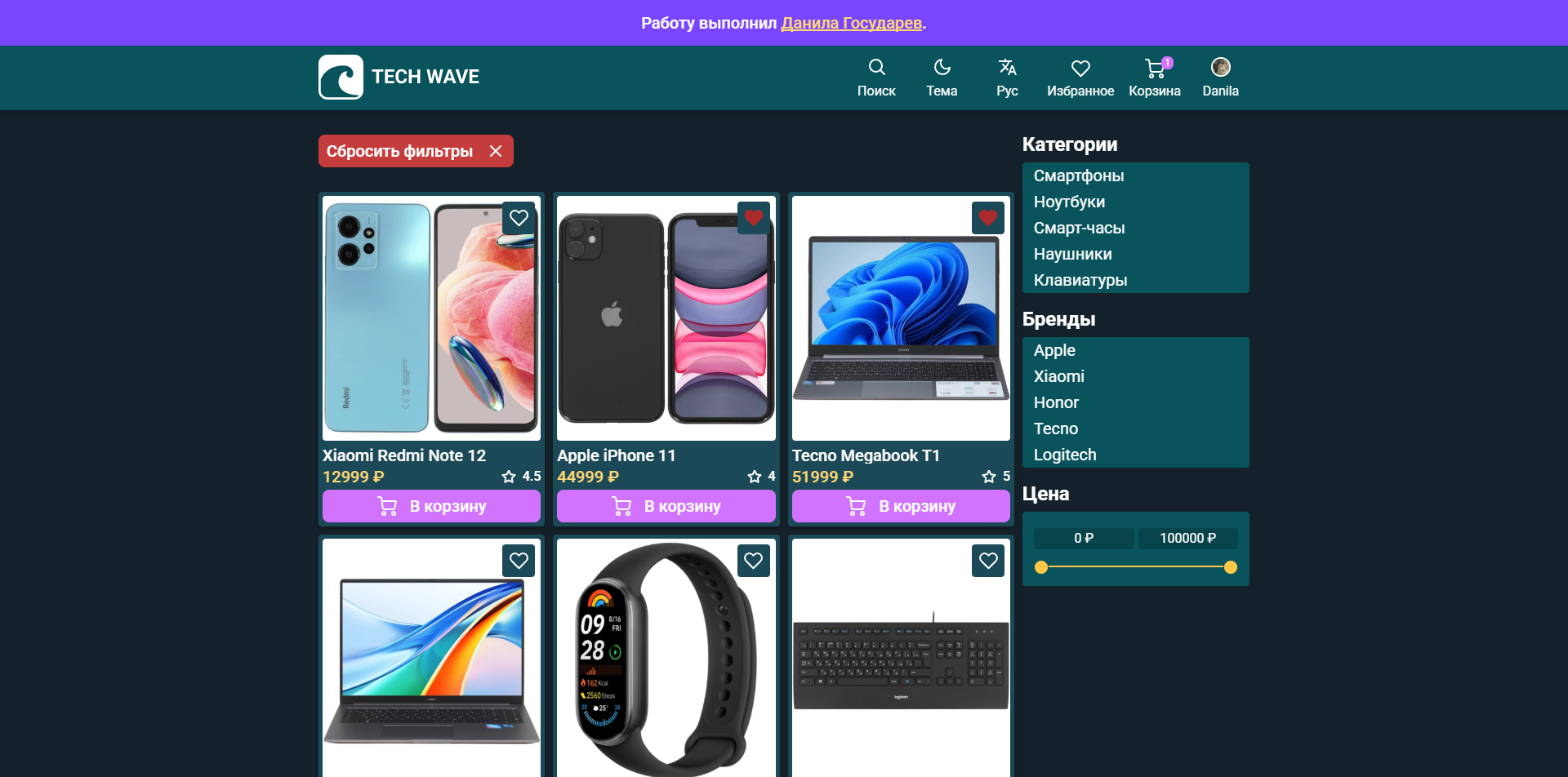
Task: Filter products by Apple brand
Action: 1054,350
